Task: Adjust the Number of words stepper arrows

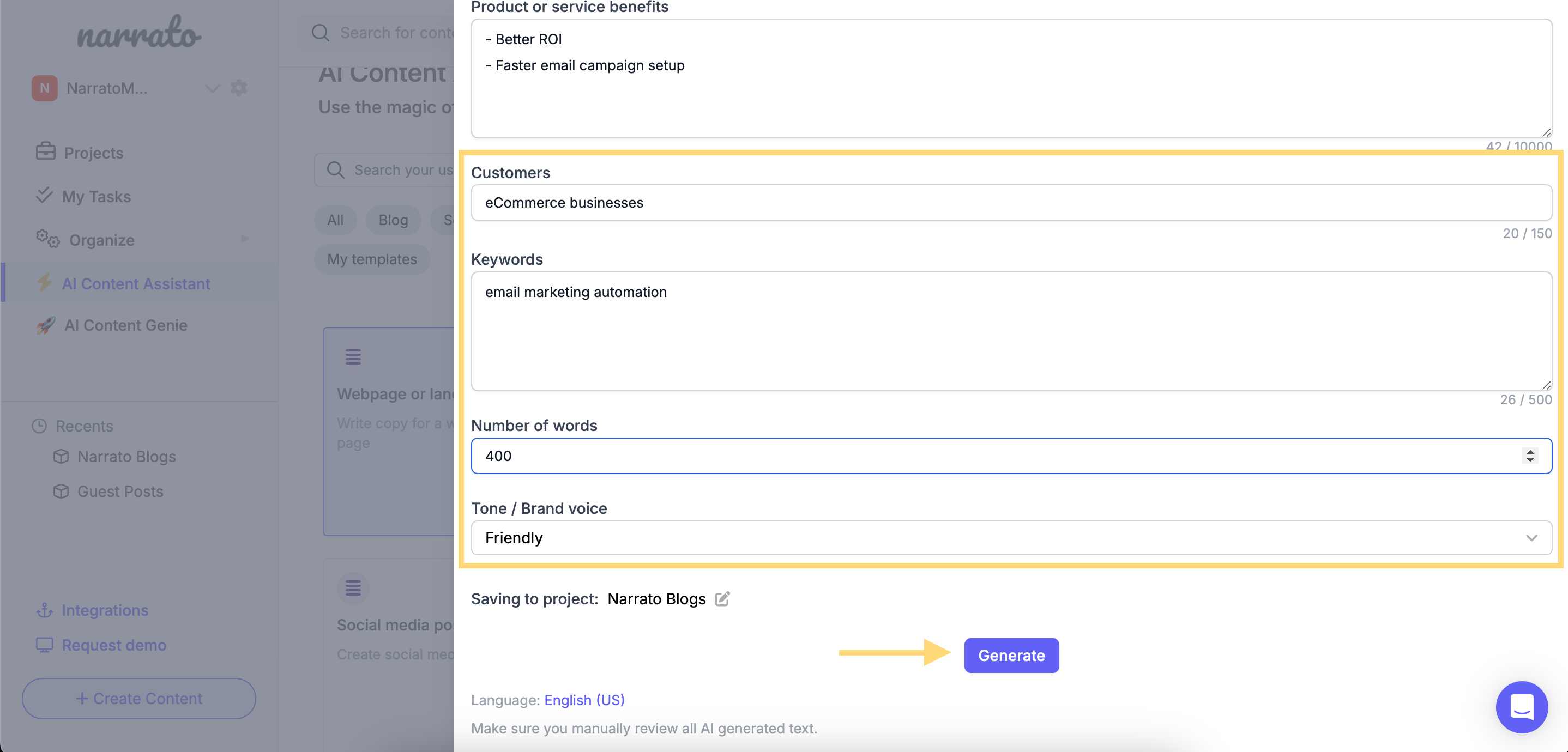Action: tap(1530, 456)
